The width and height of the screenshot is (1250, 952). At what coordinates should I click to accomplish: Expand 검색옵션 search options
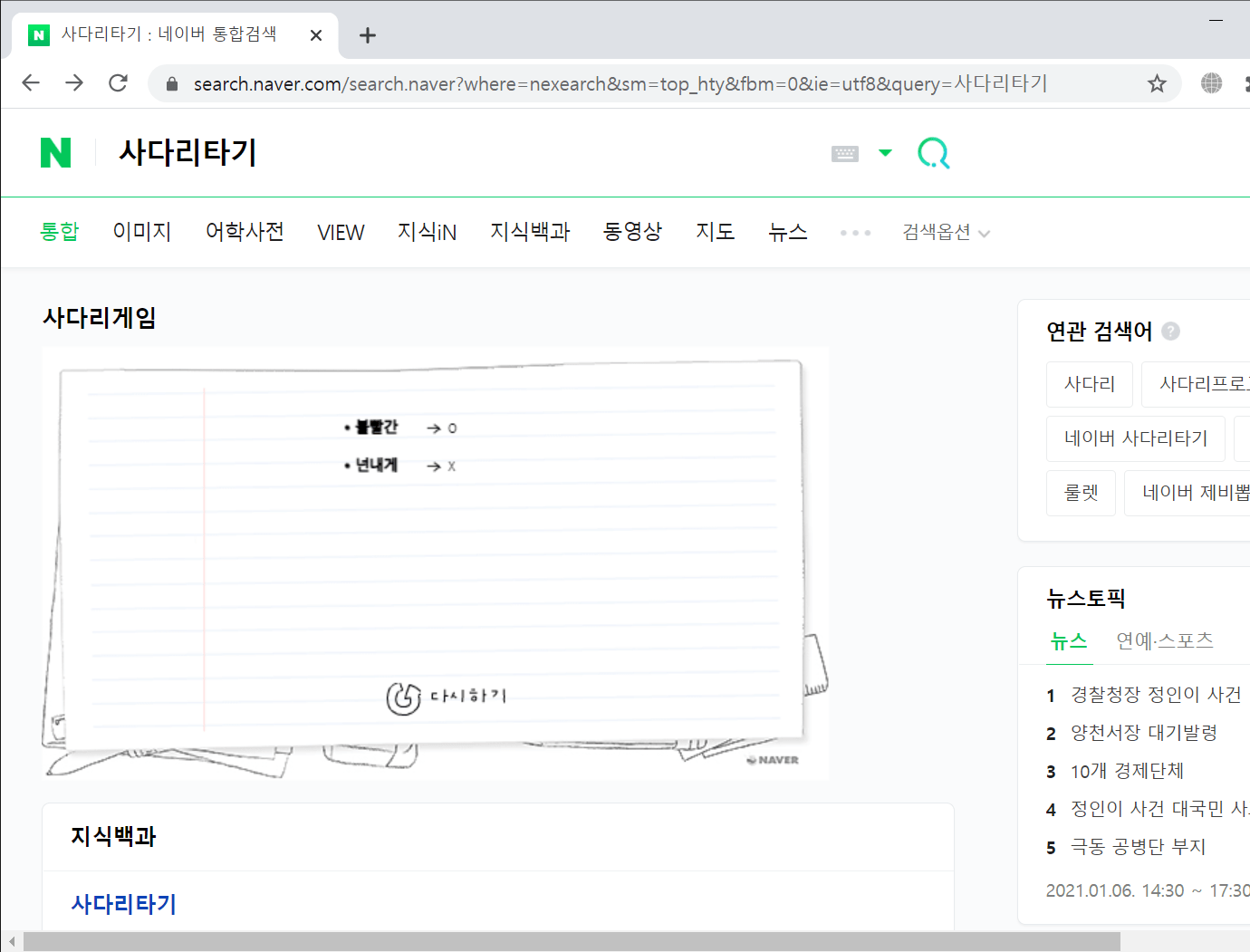(x=946, y=233)
